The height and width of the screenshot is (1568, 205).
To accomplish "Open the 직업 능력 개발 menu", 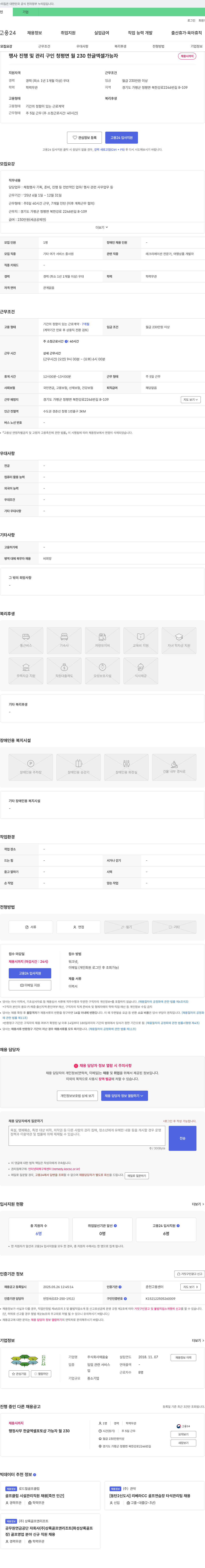I will point(140,33).
